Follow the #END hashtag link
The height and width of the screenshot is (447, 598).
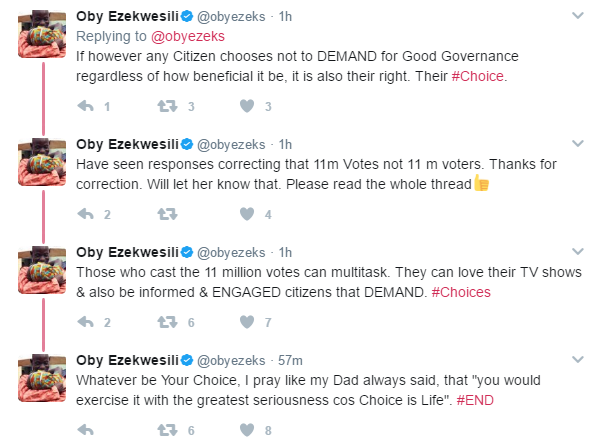(x=475, y=400)
